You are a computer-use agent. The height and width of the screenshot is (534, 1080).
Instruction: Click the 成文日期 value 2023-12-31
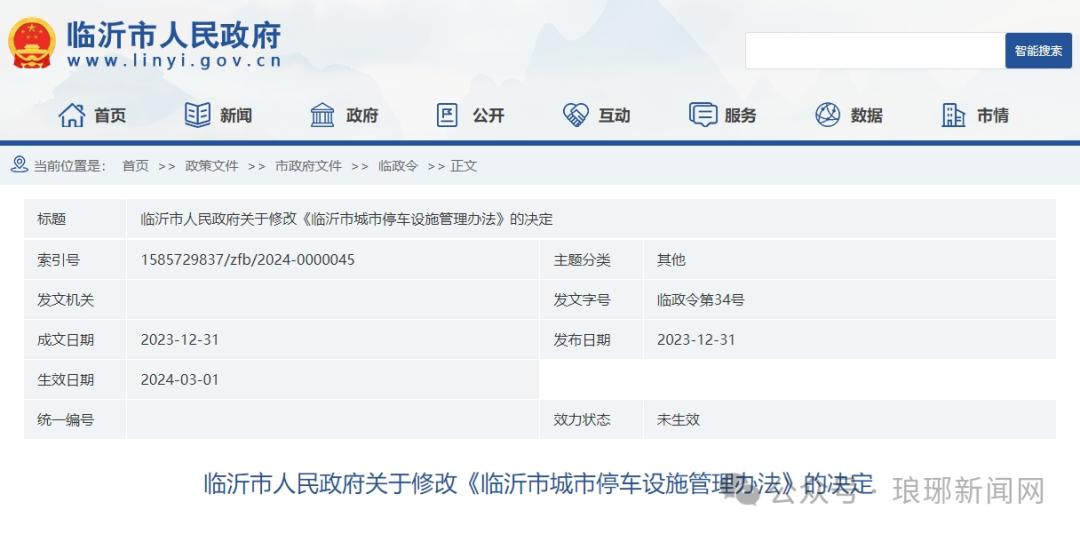(180, 340)
